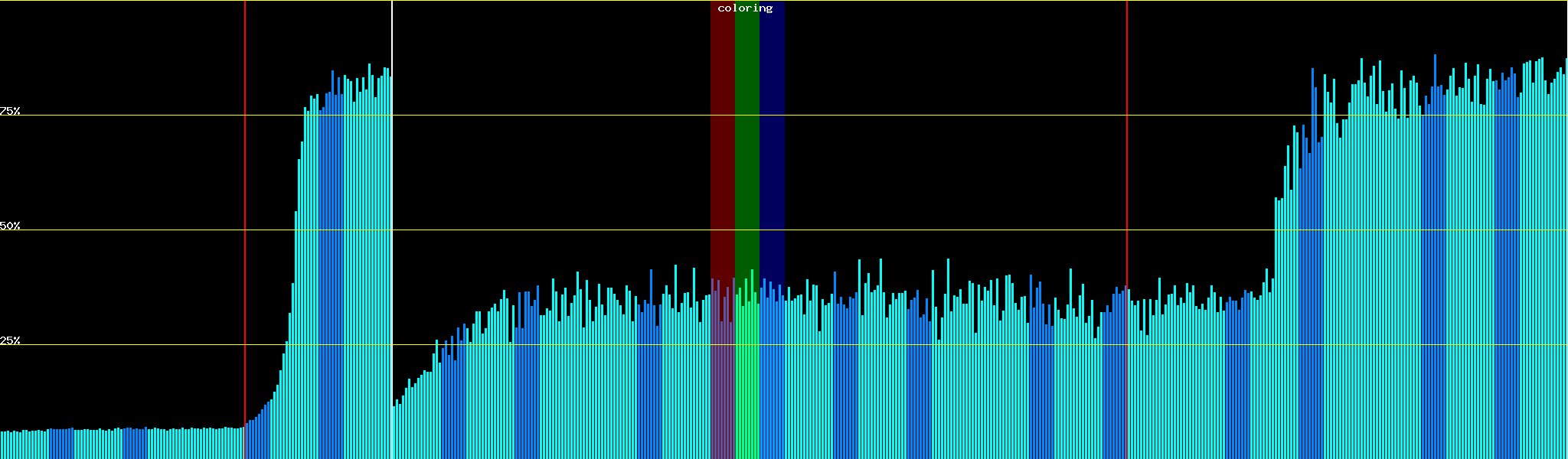Screen dimensions: 1568x459
Task: Select the dark red coloring band
Action: pos(722,153)
